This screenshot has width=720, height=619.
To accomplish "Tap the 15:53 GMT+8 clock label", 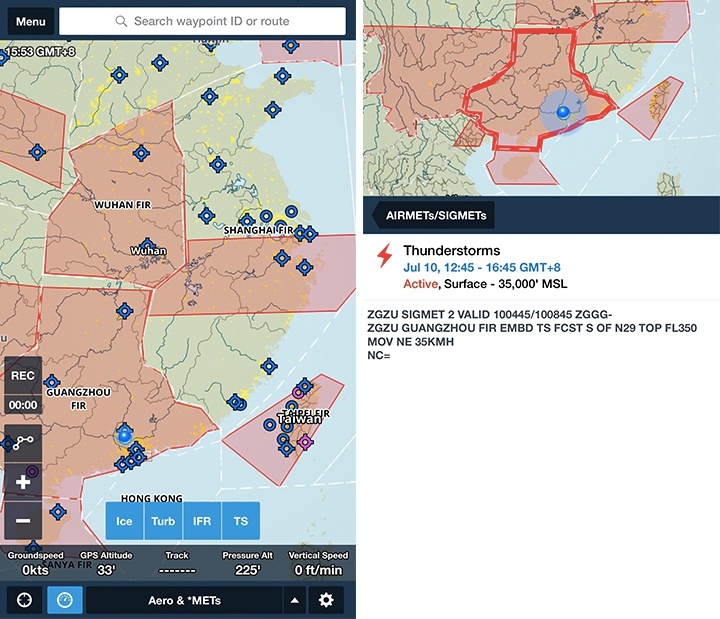I will pos(40,51).
